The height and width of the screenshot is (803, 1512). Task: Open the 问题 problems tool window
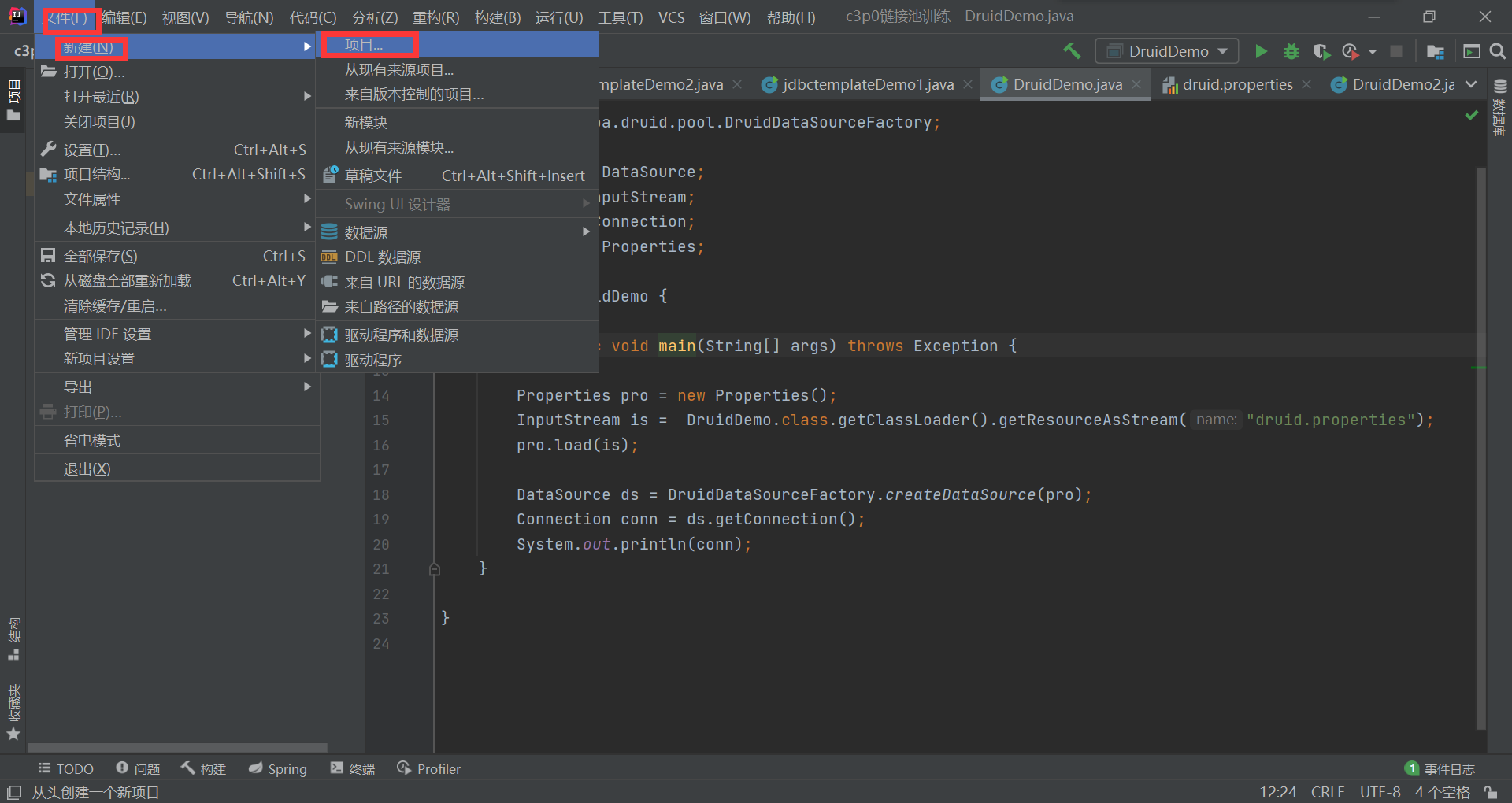pos(139,768)
